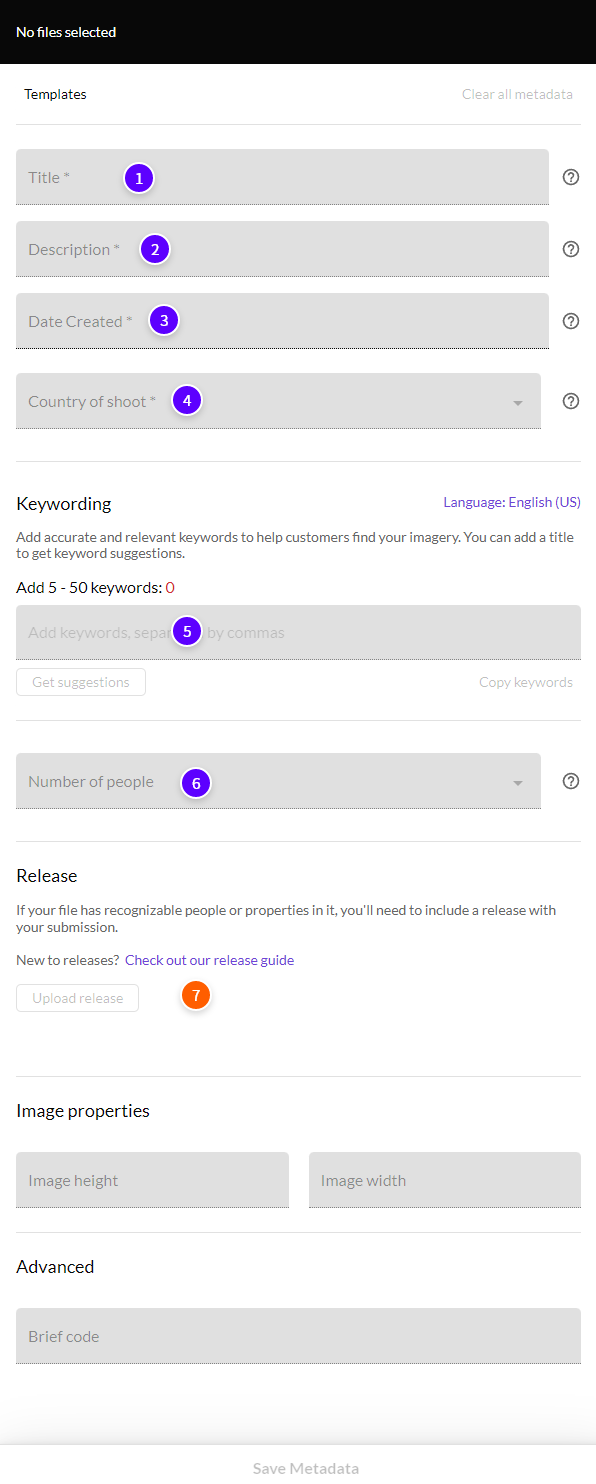Click the 'No files selected' header text

[x=66, y=32]
